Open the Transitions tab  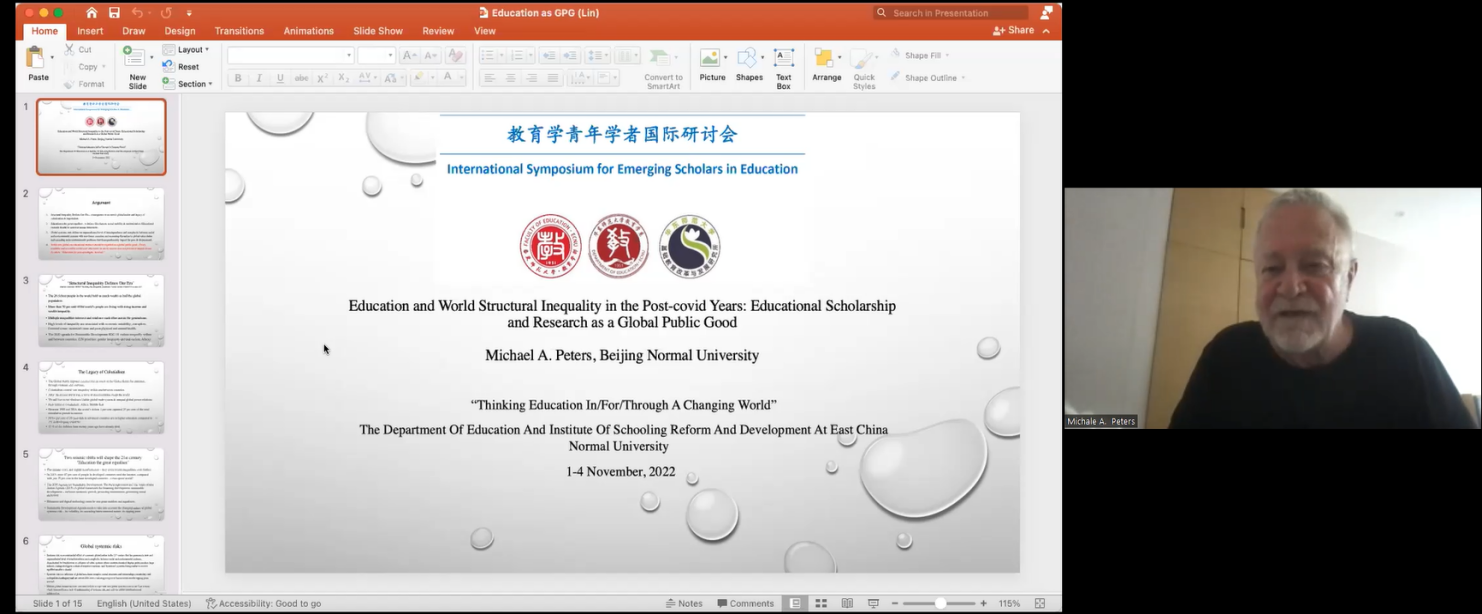click(239, 31)
